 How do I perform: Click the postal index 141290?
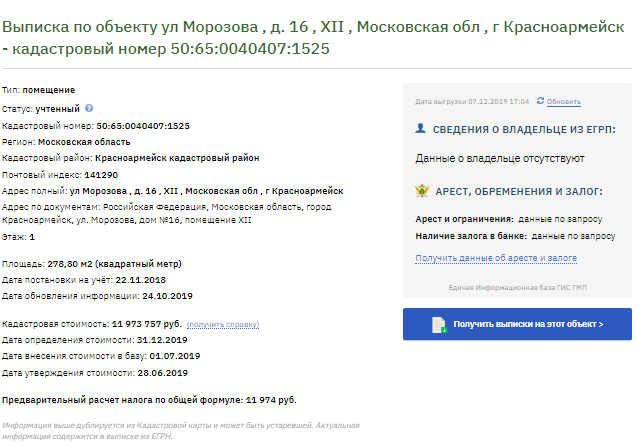pos(101,175)
